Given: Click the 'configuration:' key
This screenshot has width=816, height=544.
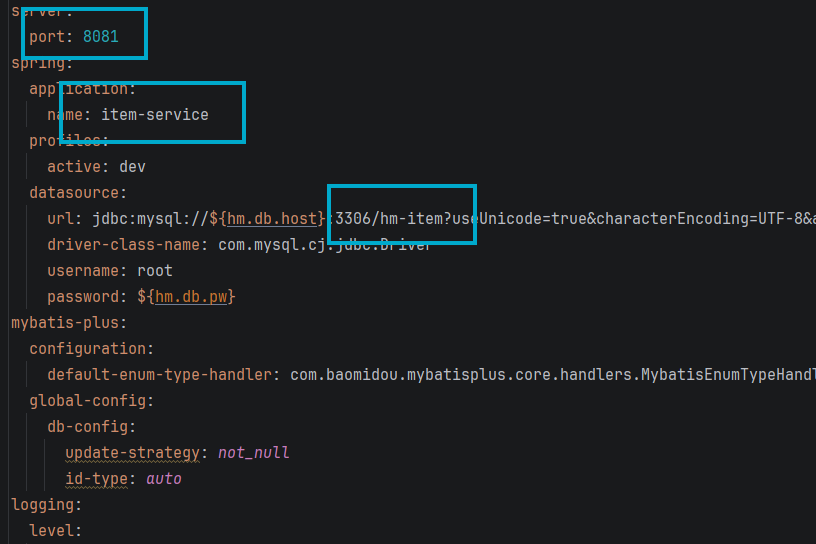Looking at the screenshot, I should (x=92, y=349).
